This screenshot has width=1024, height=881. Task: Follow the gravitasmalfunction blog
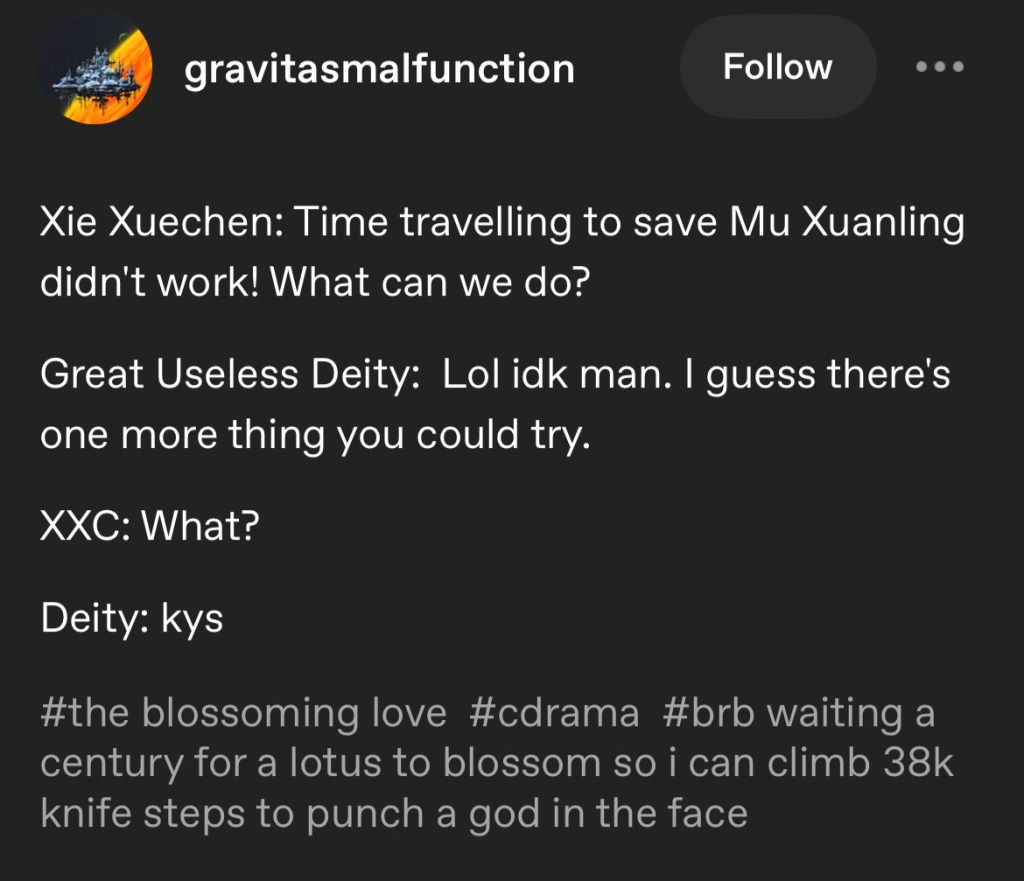pos(777,67)
